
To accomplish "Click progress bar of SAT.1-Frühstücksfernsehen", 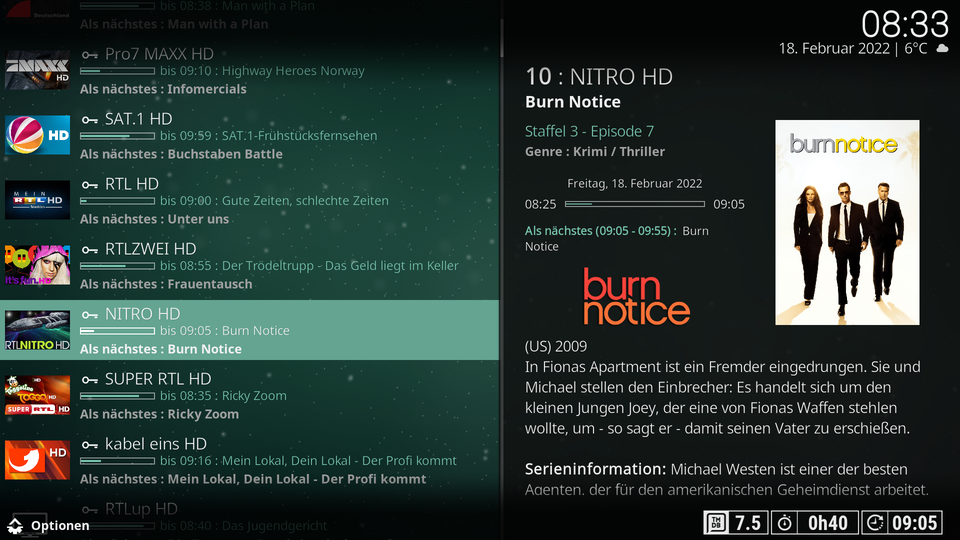I will pyautogui.click(x=118, y=136).
